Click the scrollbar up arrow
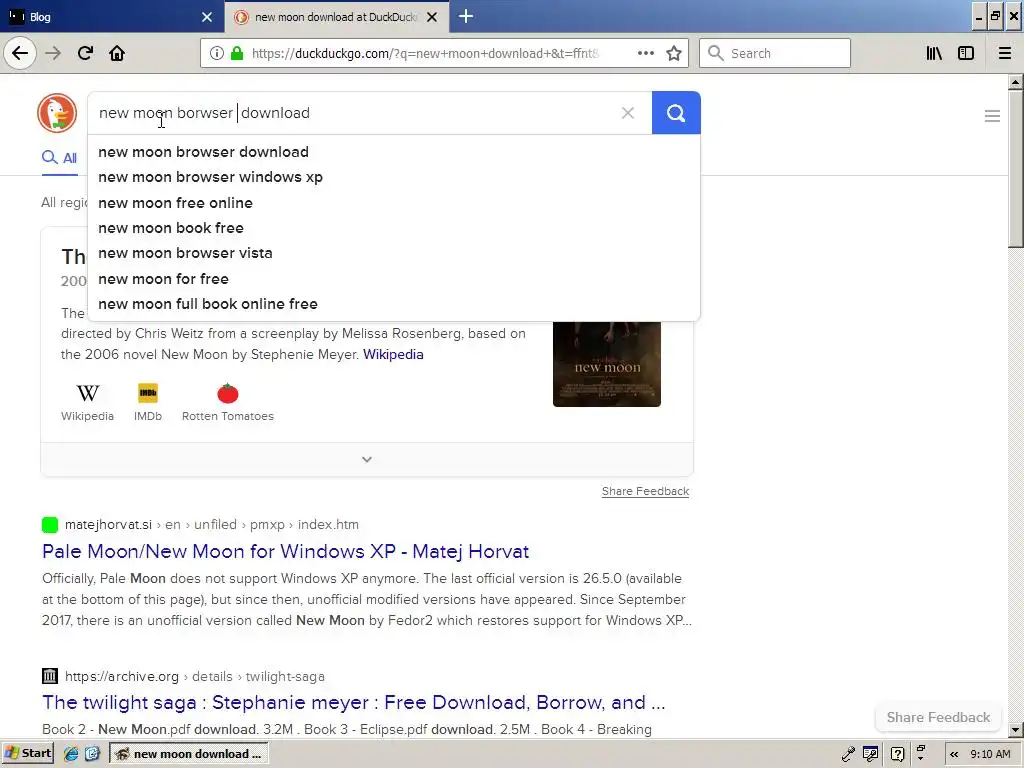The width and height of the screenshot is (1024, 768). coord(1015,82)
